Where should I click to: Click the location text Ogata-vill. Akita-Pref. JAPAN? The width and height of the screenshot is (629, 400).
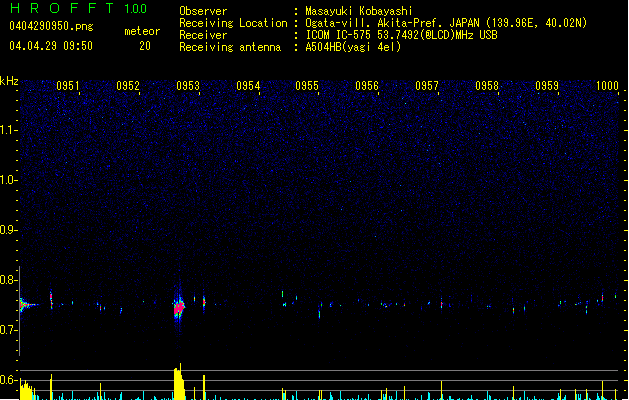click(x=392, y=23)
